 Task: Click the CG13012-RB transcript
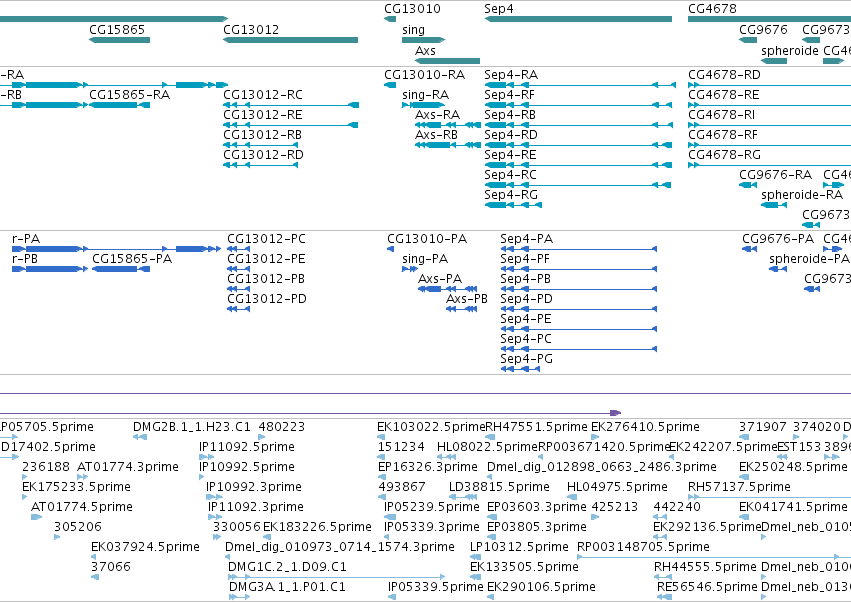261,145
